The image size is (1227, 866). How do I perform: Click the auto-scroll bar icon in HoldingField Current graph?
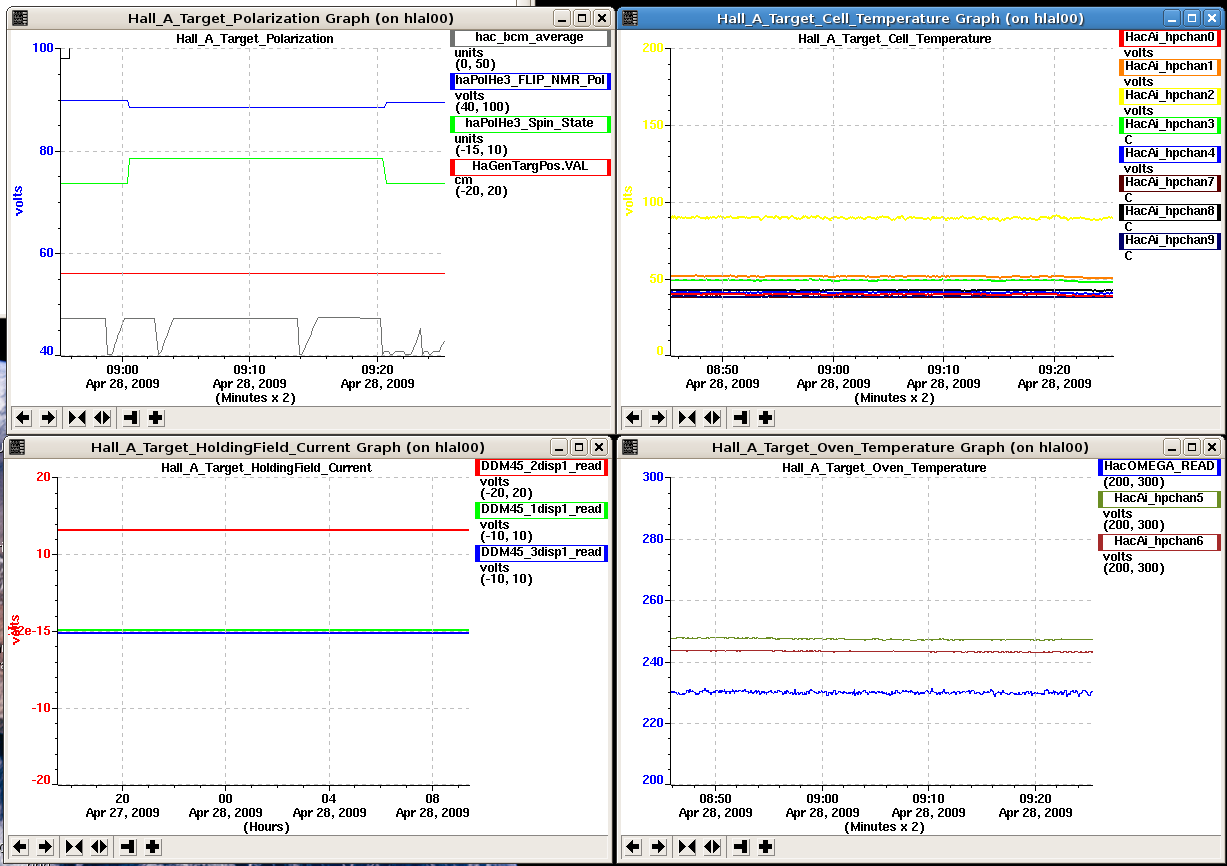129,847
